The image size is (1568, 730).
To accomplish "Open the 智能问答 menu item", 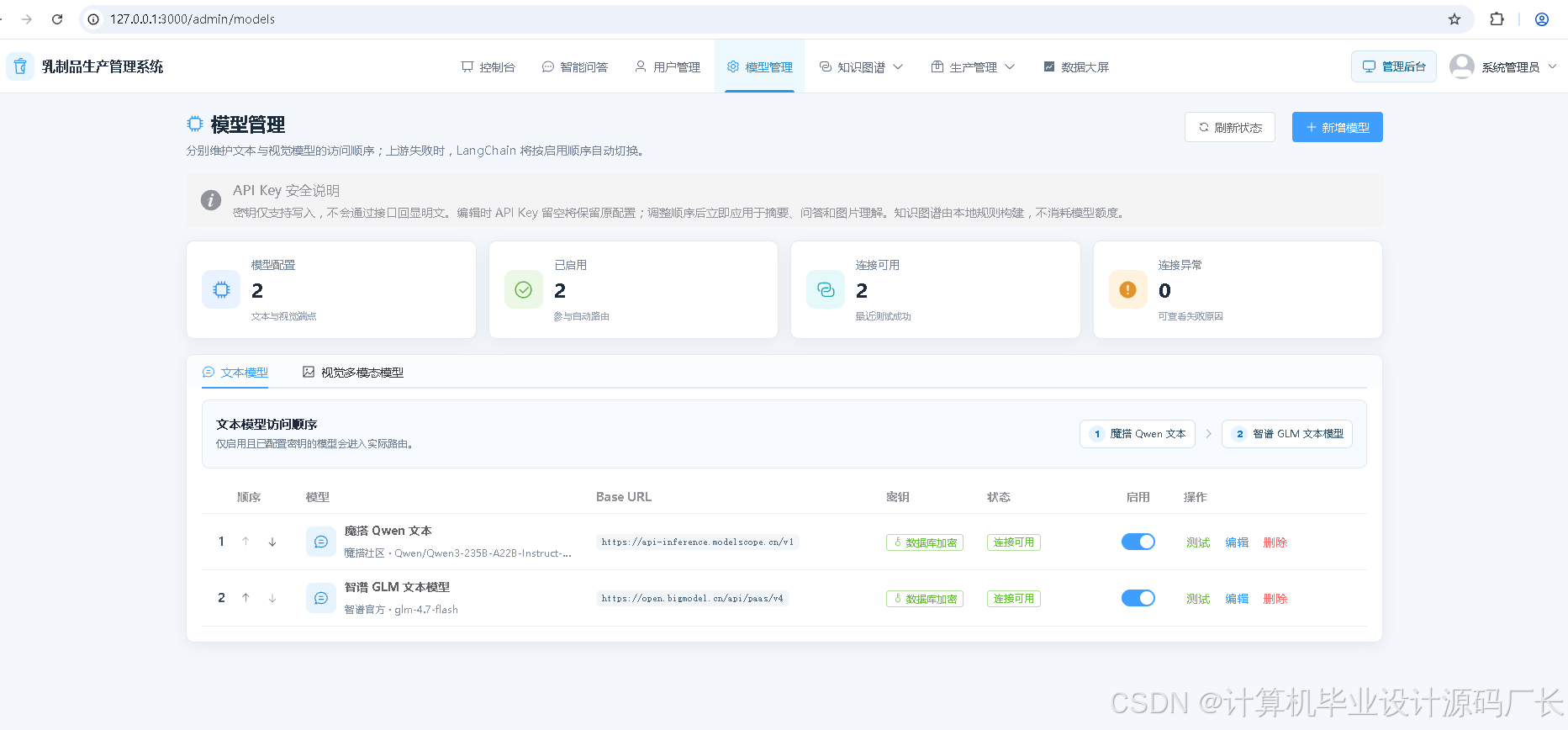I will tap(575, 67).
